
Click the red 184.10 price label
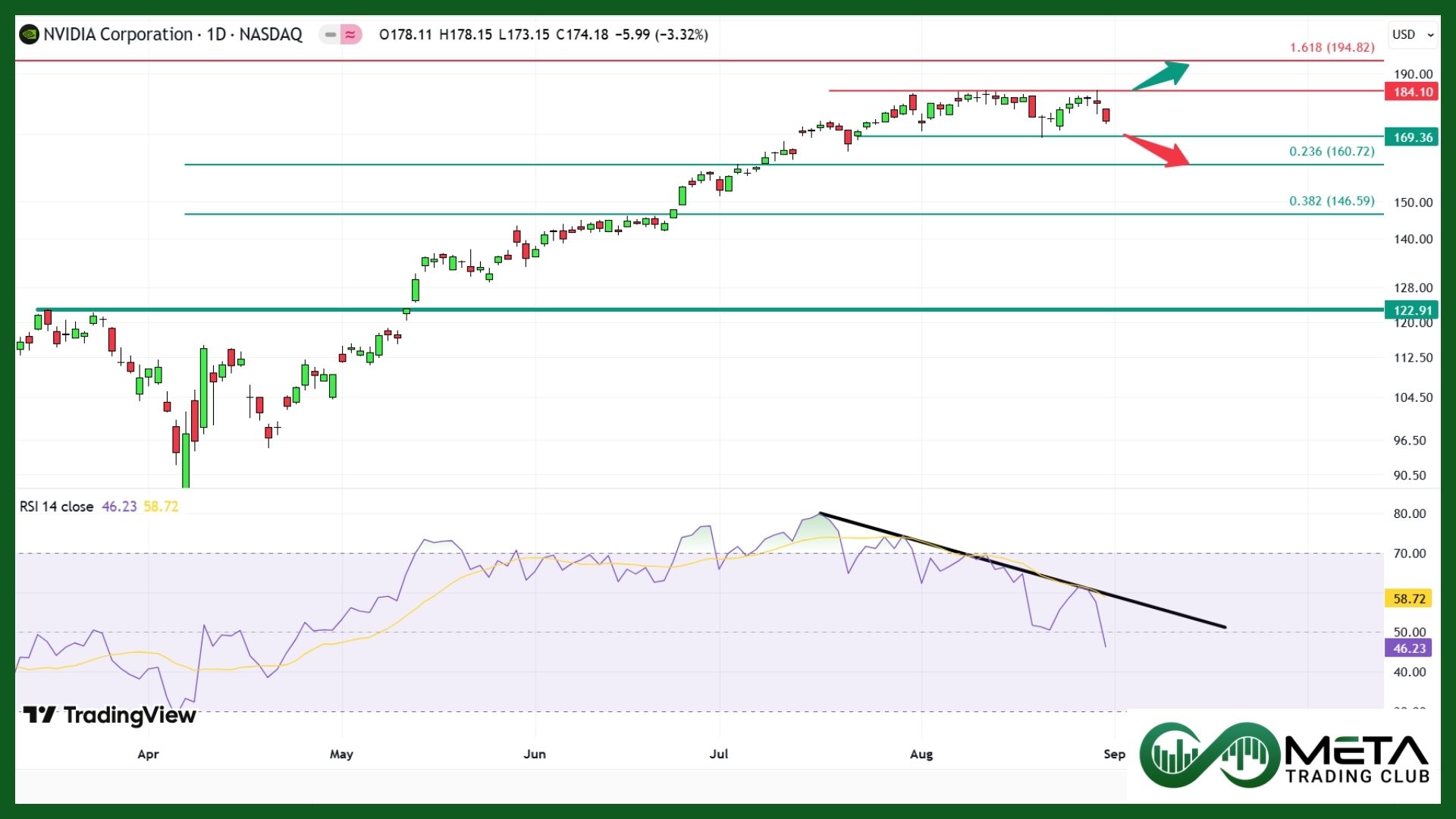click(x=1412, y=92)
